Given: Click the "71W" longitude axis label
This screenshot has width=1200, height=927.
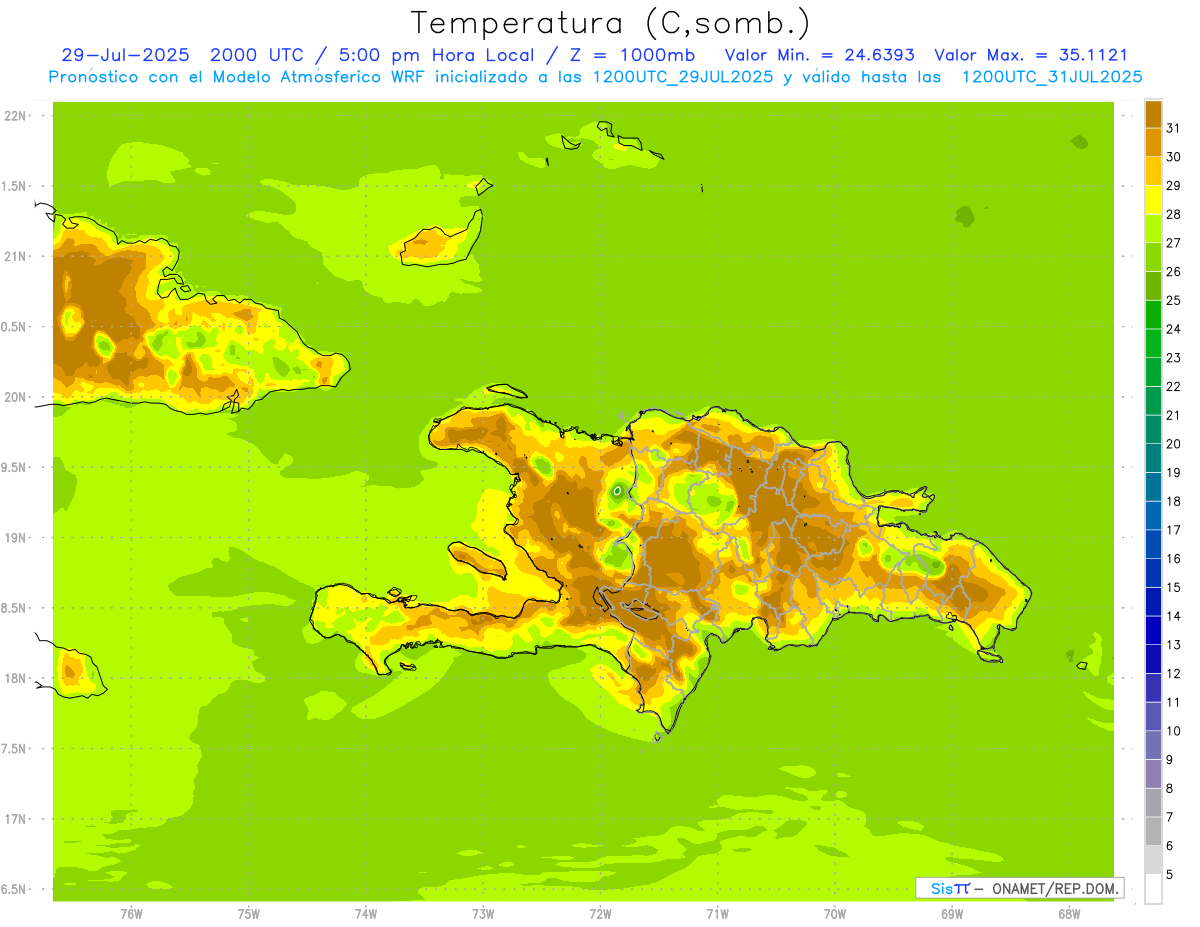Looking at the screenshot, I should tap(717, 914).
